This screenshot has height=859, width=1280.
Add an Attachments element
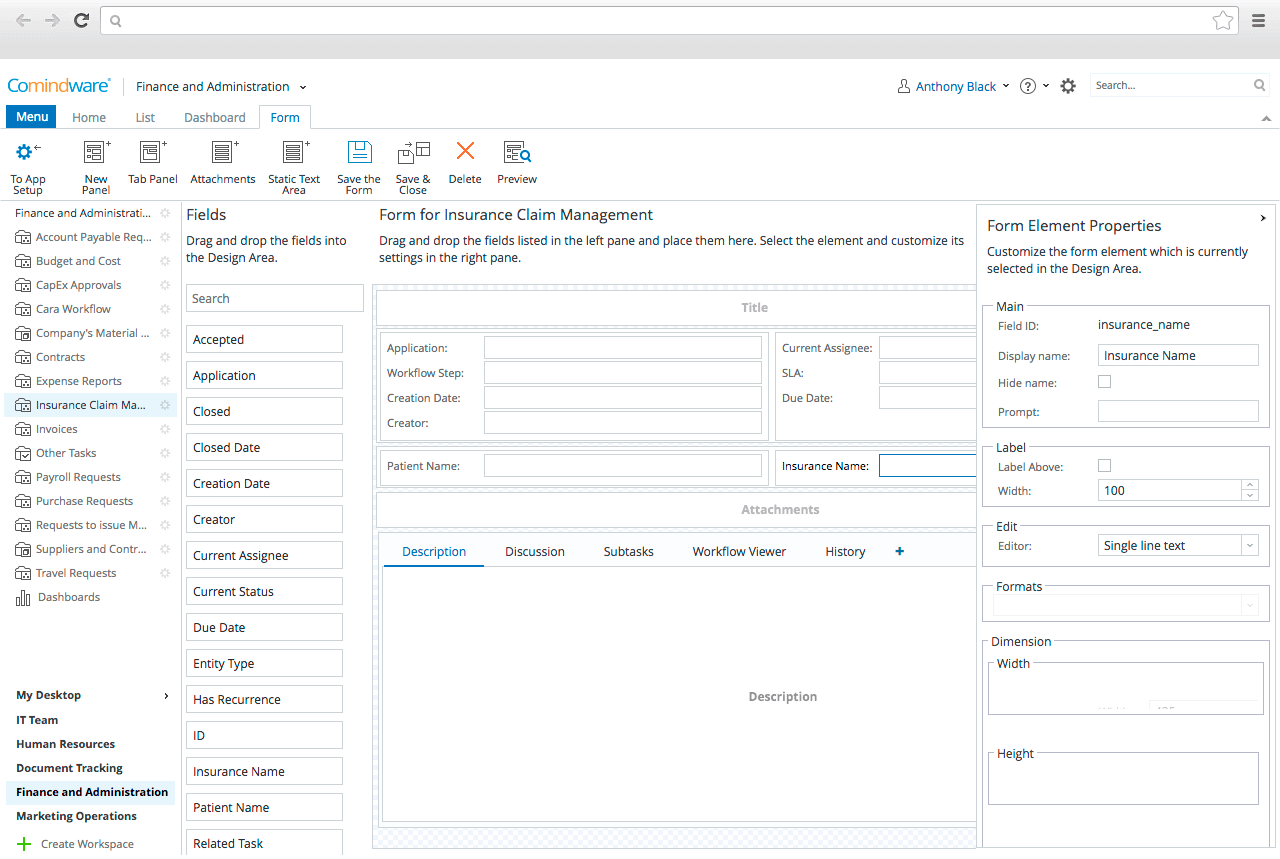click(x=222, y=160)
